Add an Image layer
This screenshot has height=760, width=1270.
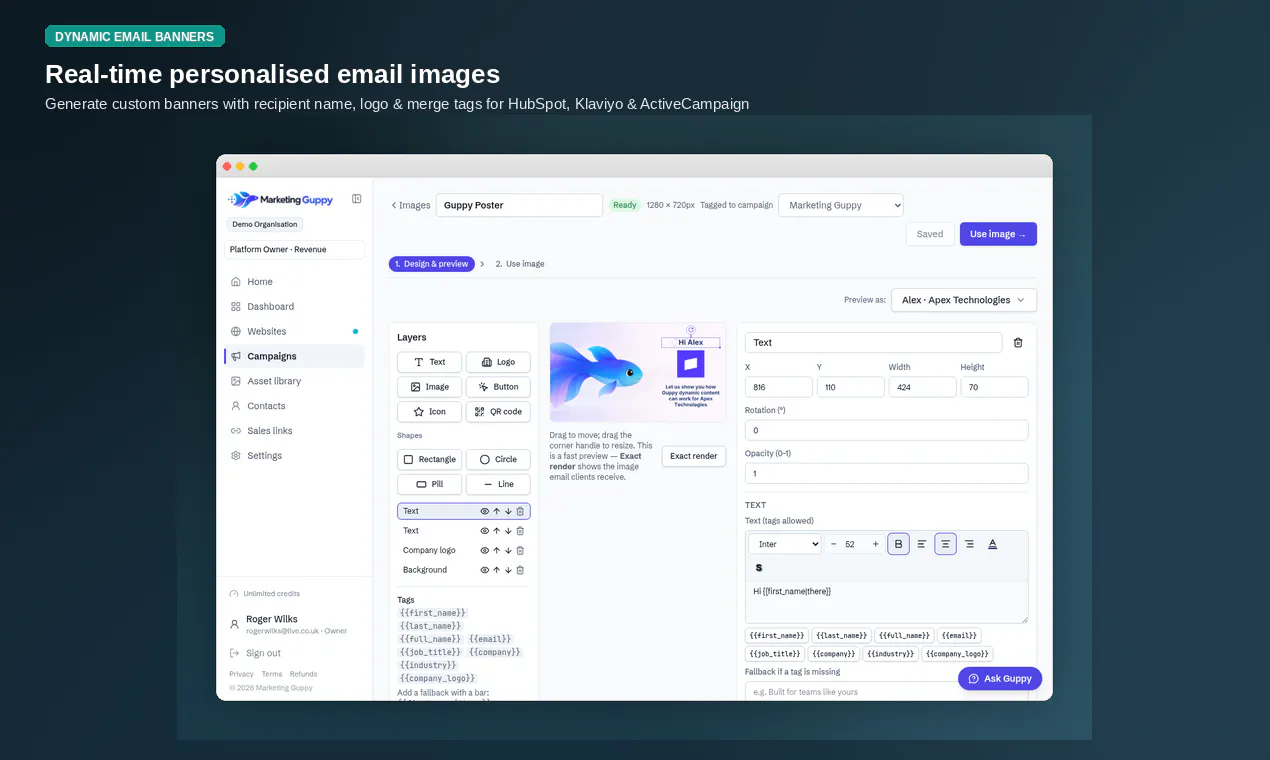pyautogui.click(x=429, y=387)
